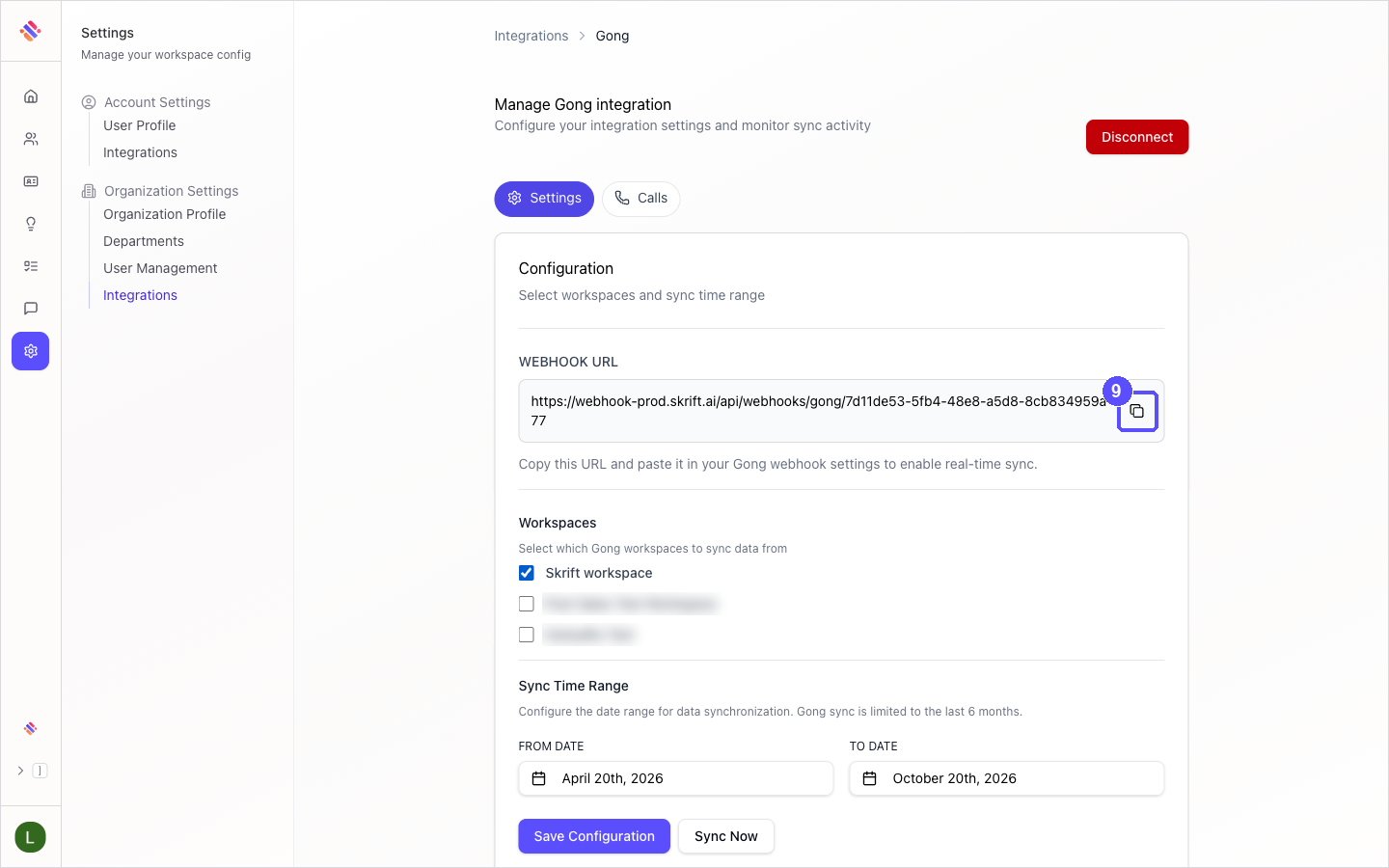The height and width of the screenshot is (868, 1389).
Task: Open User Management settings
Action: tap(160, 268)
